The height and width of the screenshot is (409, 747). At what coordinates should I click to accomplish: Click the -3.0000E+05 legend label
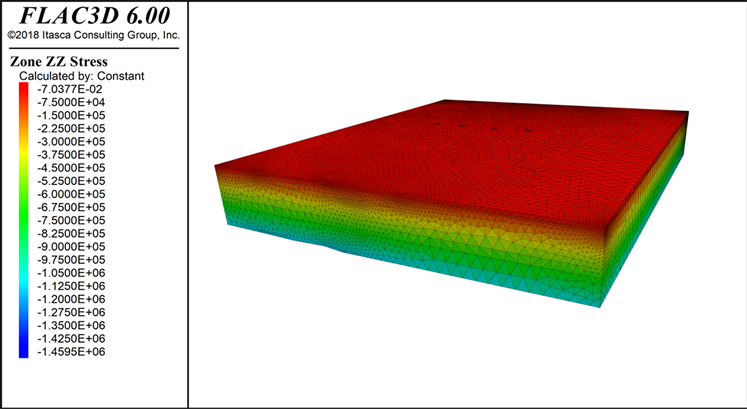71,141
